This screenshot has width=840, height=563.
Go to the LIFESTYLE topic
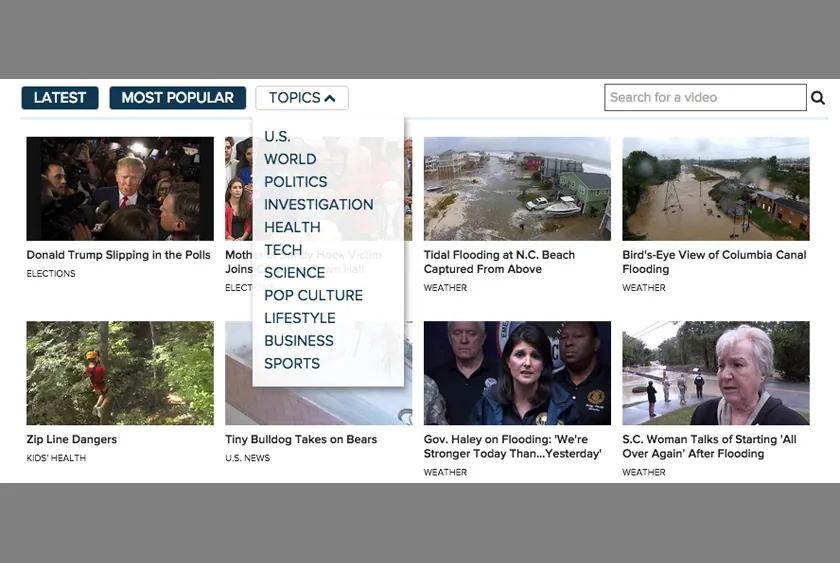pyautogui.click(x=300, y=318)
